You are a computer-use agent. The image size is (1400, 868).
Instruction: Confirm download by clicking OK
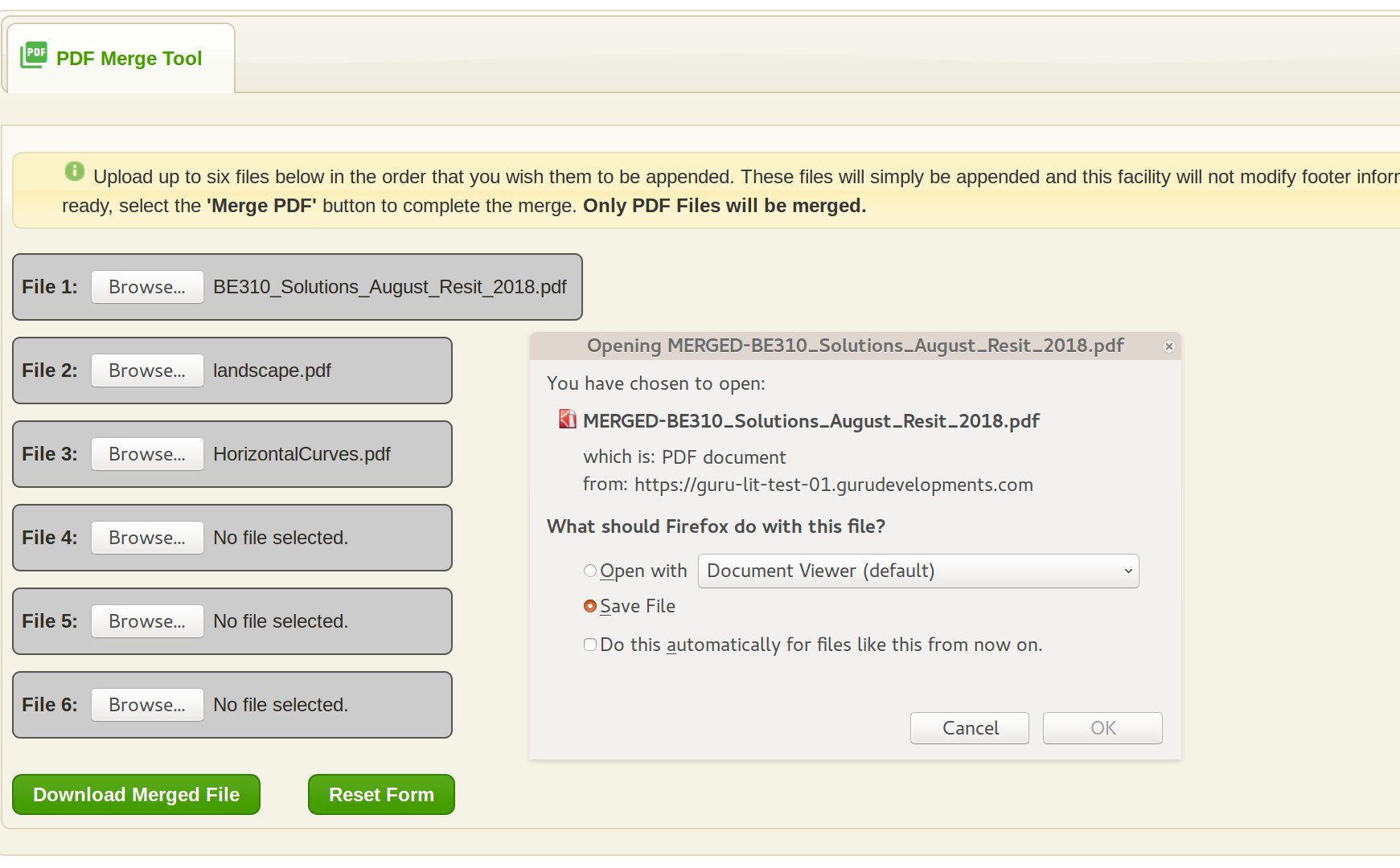point(1102,727)
